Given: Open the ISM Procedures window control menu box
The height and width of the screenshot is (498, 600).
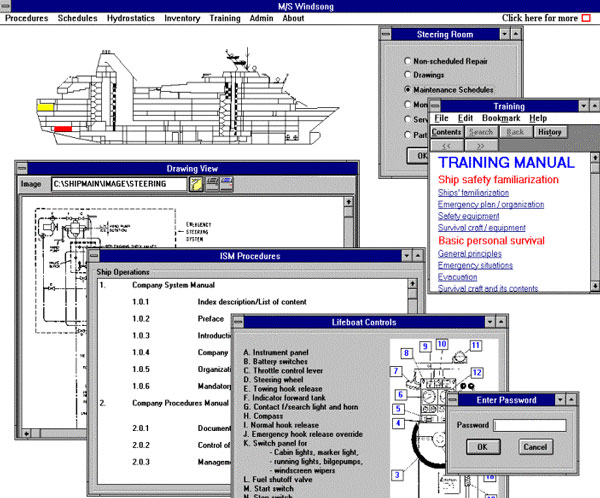Looking at the screenshot, I should pyautogui.click(x=94, y=256).
